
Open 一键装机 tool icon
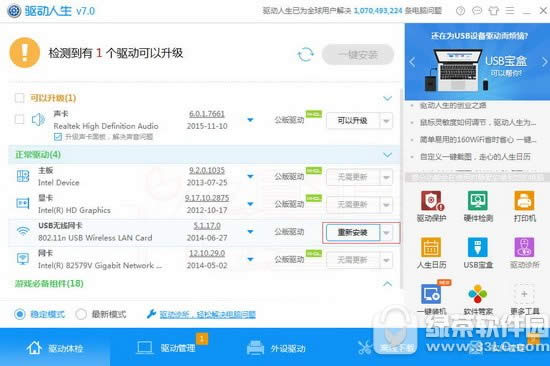431,294
